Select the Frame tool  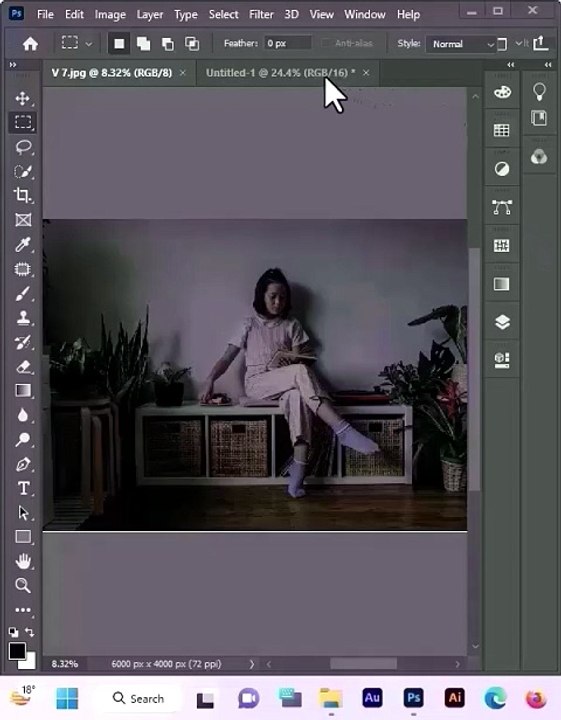pyautogui.click(x=23, y=220)
